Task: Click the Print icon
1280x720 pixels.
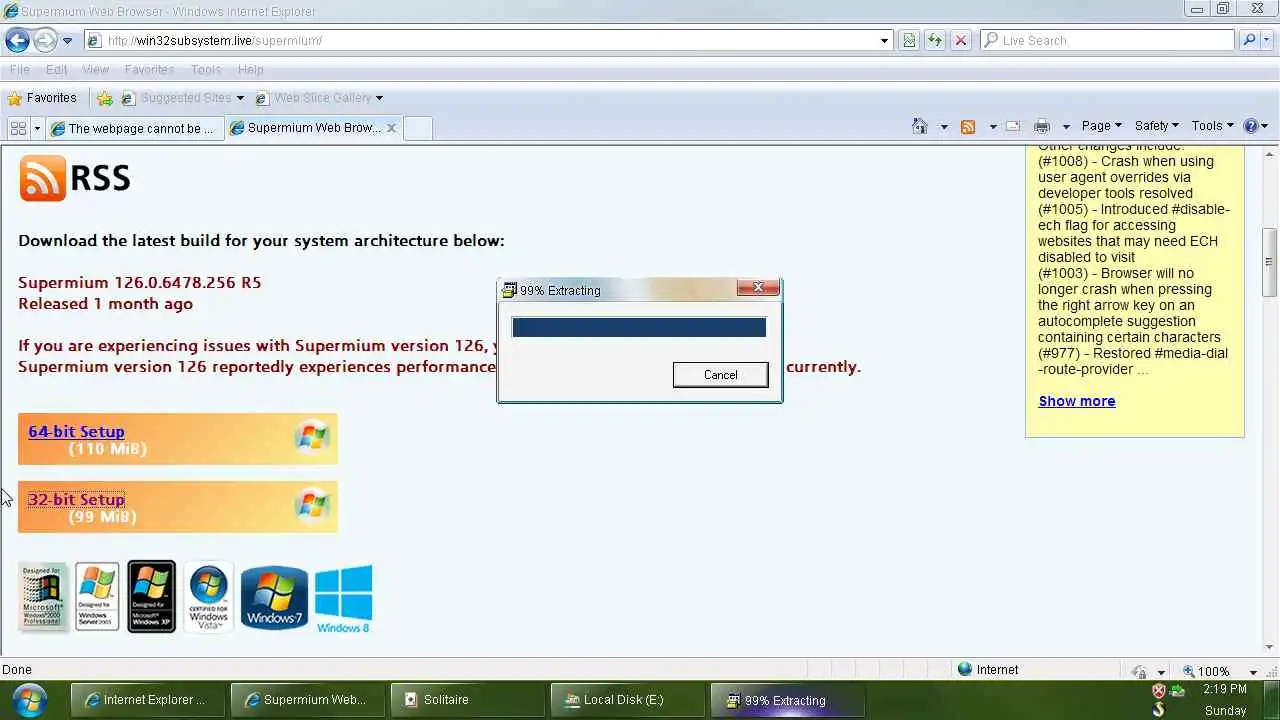Action: click(1041, 126)
